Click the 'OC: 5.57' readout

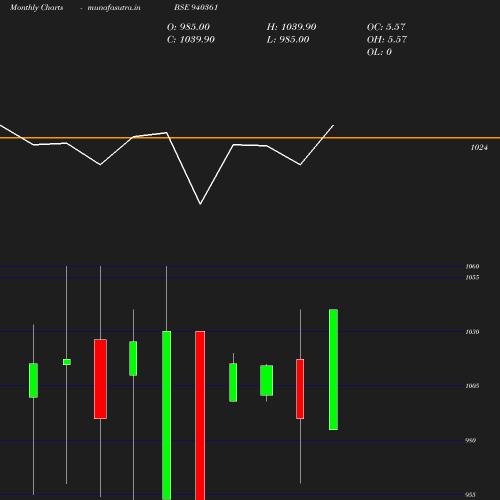(386, 27)
